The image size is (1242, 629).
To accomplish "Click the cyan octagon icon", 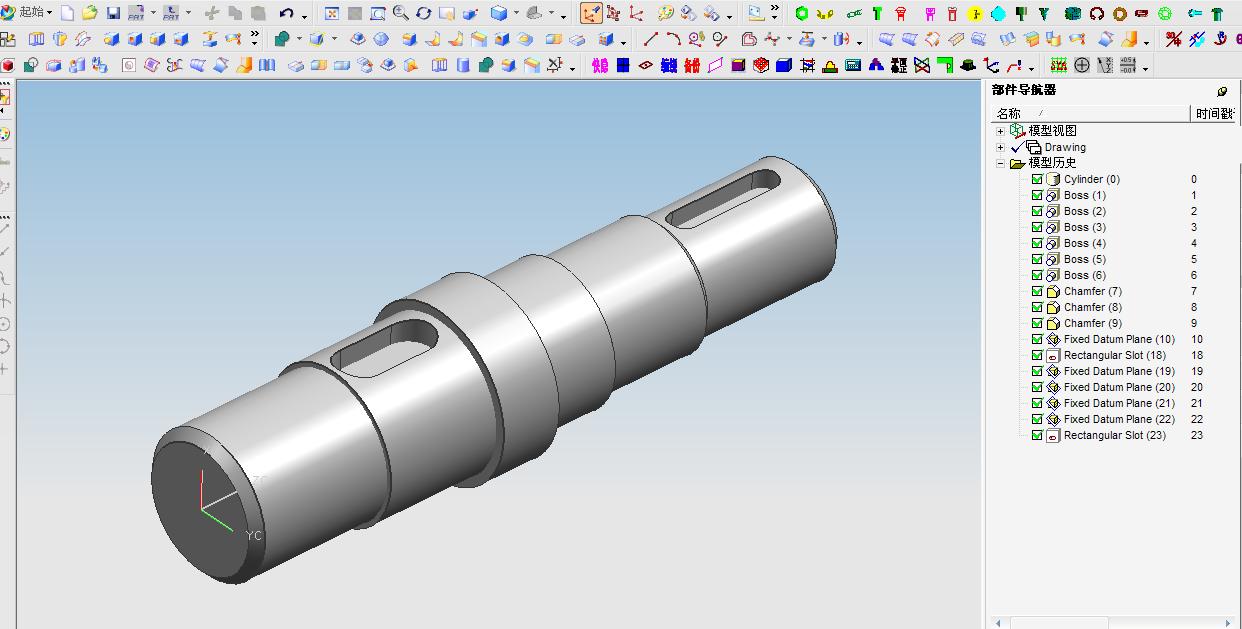I will pos(998,13).
